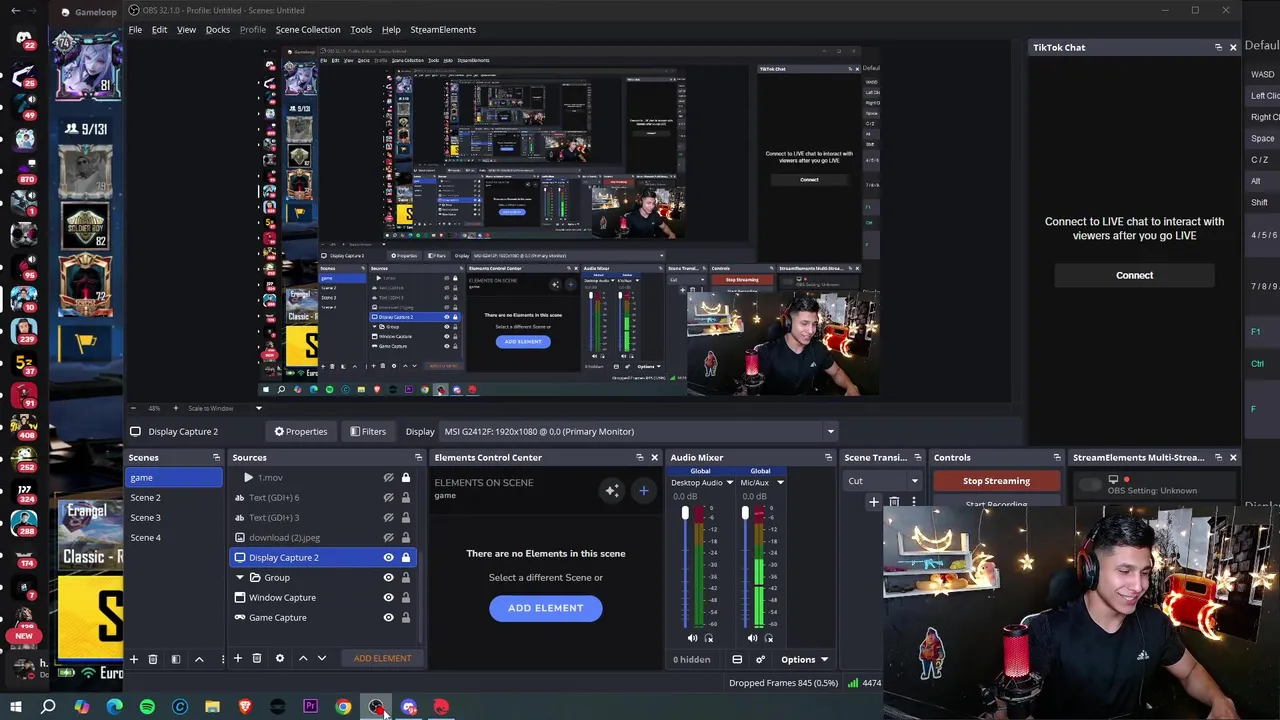Open the Audio Mixer Options dropdown
1280x720 pixels.
coord(804,659)
